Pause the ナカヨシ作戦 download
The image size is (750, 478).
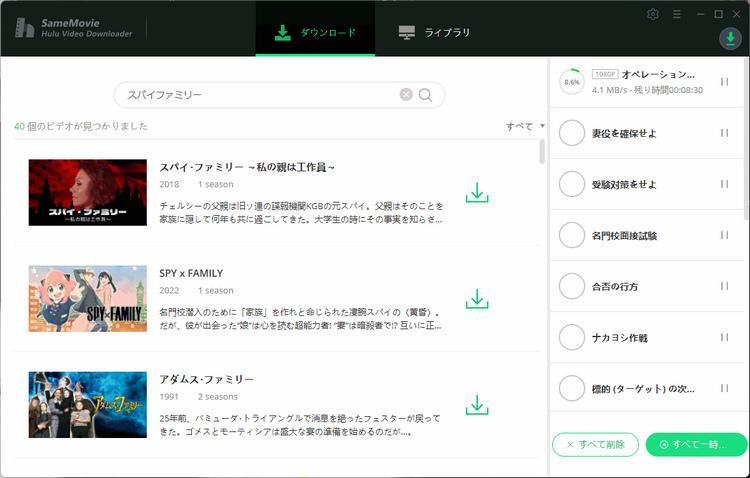pyautogui.click(x=725, y=337)
